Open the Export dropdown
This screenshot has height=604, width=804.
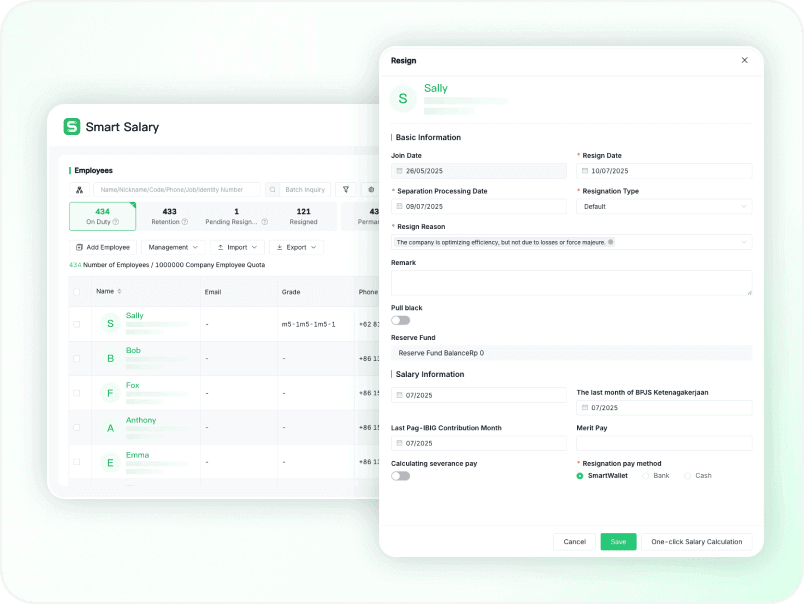pyautogui.click(x=296, y=247)
